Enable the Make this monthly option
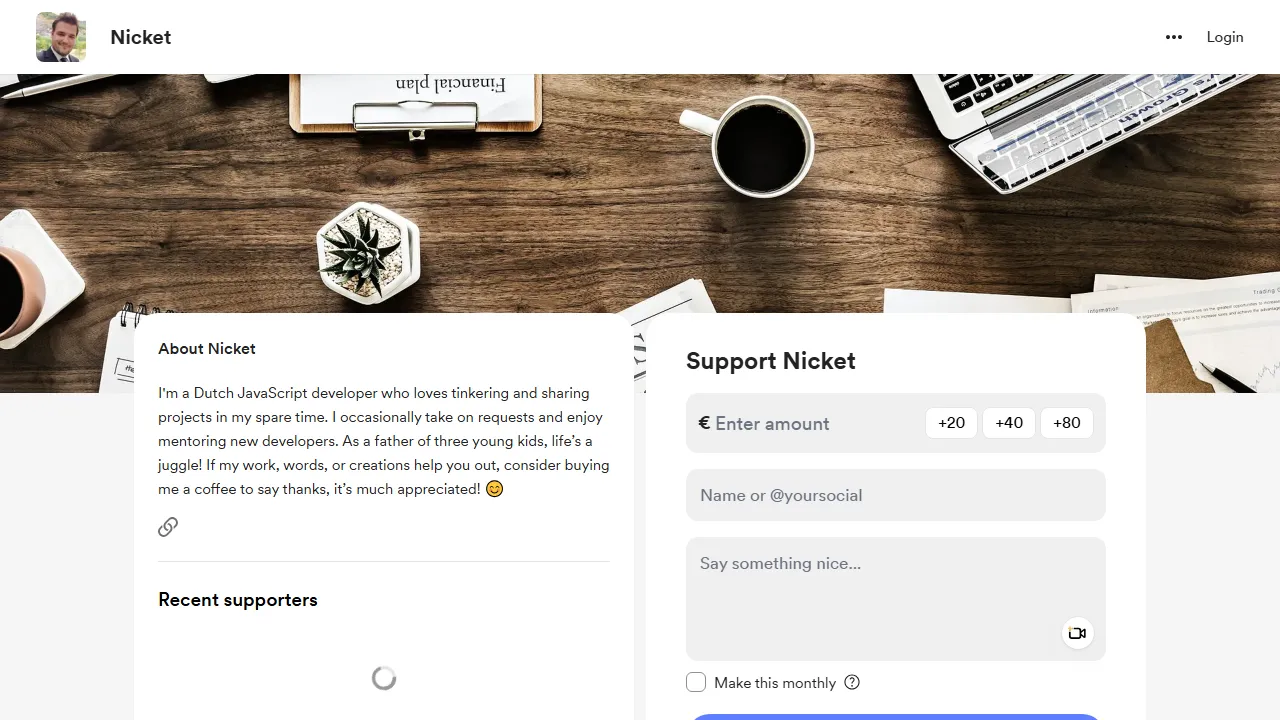 click(x=696, y=682)
